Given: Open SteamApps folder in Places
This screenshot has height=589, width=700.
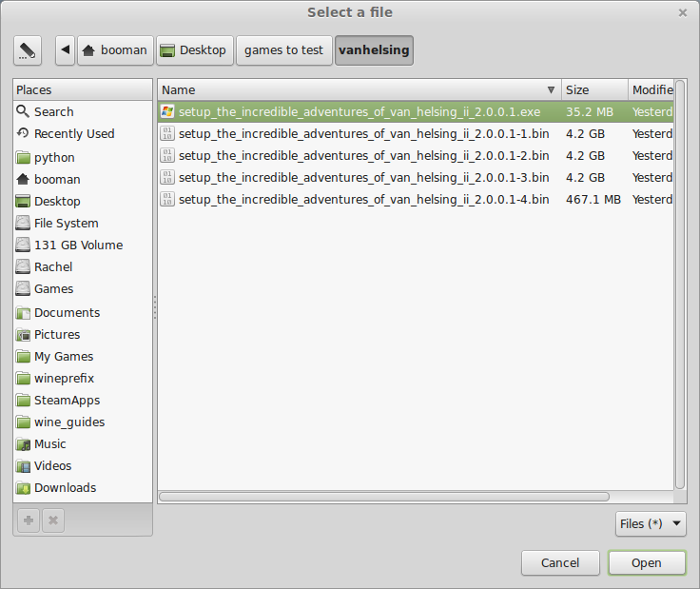Looking at the screenshot, I should pos(82,400).
